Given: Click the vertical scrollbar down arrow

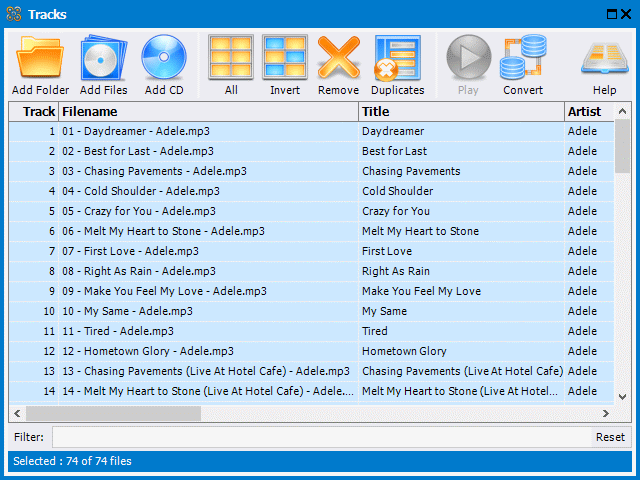Looking at the screenshot, I should (x=622, y=396).
